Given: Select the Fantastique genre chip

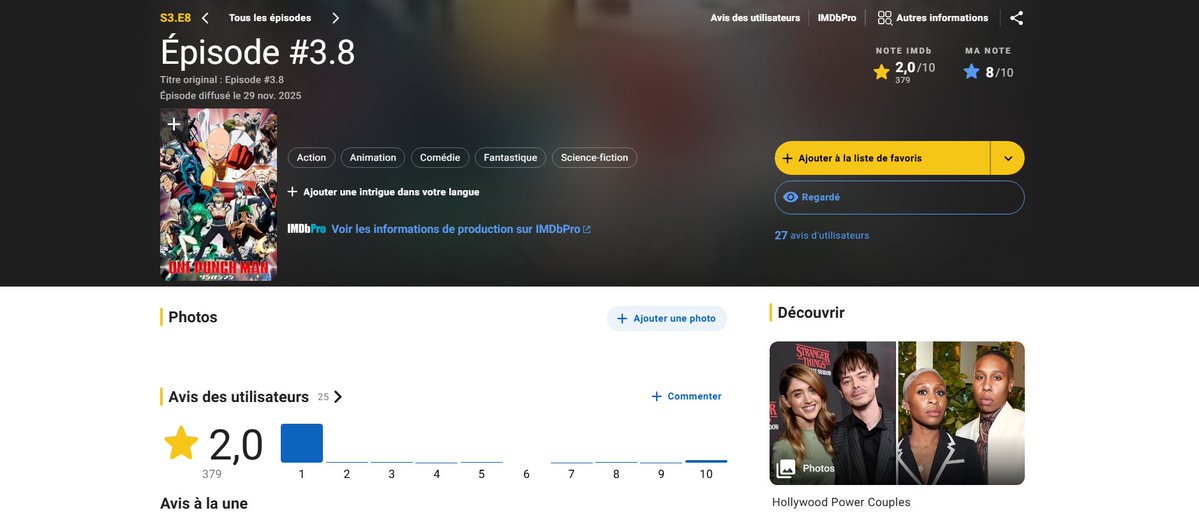Looking at the screenshot, I should pyautogui.click(x=510, y=158).
